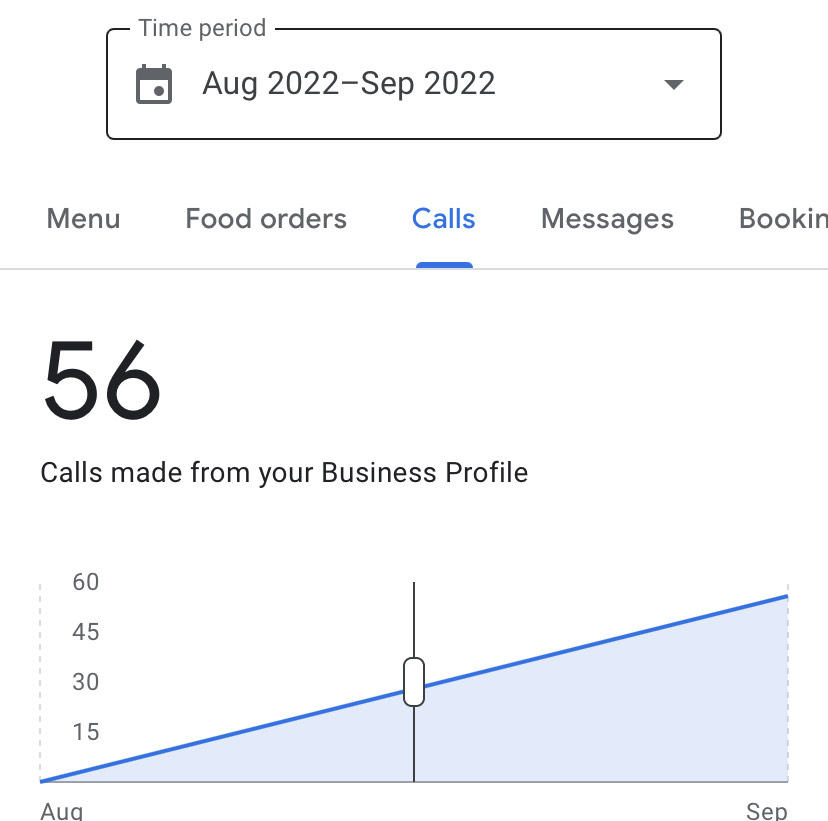This screenshot has height=821, width=828.
Task: Open the Aug 2022–Sep 2022 date range selector
Action: (413, 84)
